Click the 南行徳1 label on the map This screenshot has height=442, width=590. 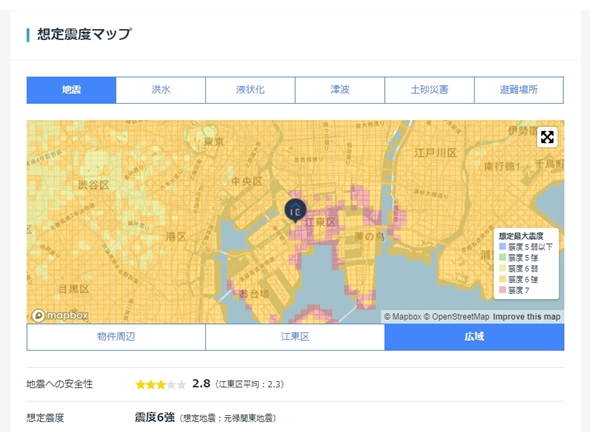click(x=502, y=166)
